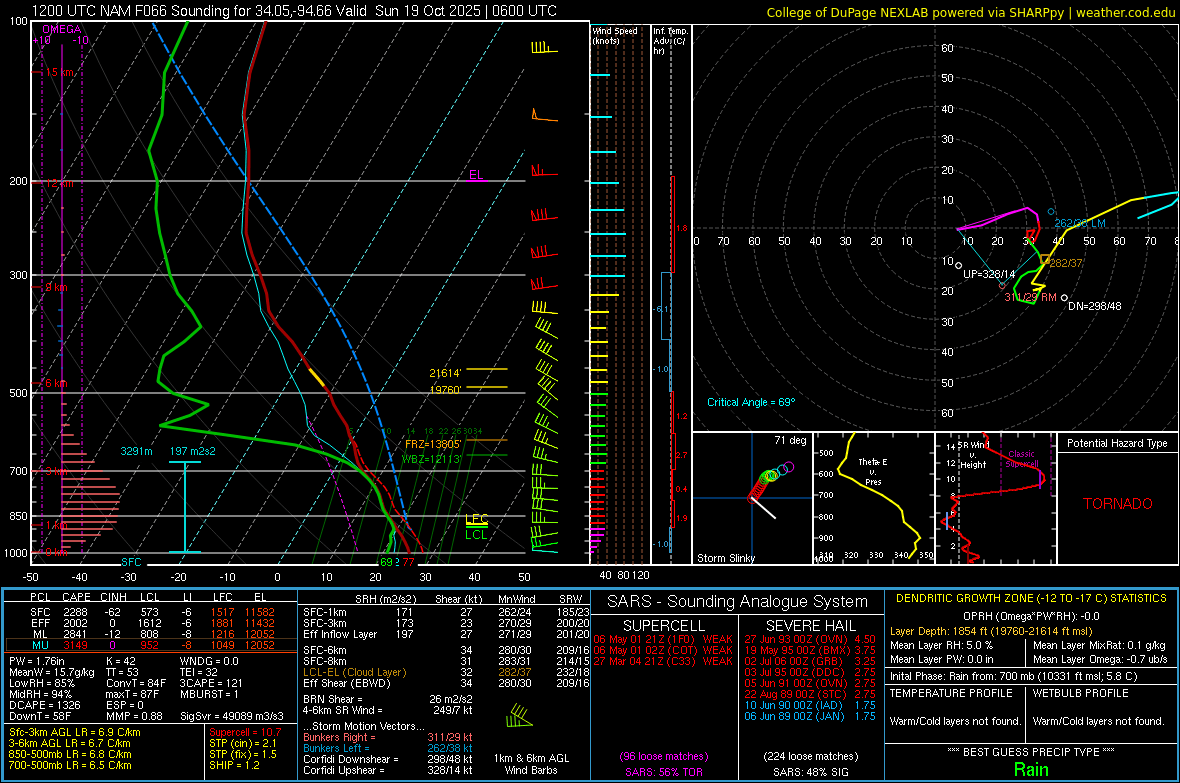This screenshot has width=1180, height=783.
Task: Click the 311/29 RM marker on hodograph
Action: point(1030,298)
